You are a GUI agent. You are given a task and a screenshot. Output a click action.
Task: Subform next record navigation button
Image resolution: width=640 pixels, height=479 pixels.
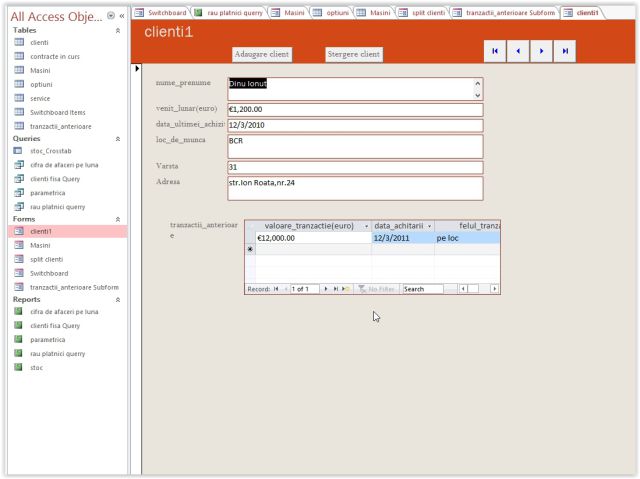326,289
